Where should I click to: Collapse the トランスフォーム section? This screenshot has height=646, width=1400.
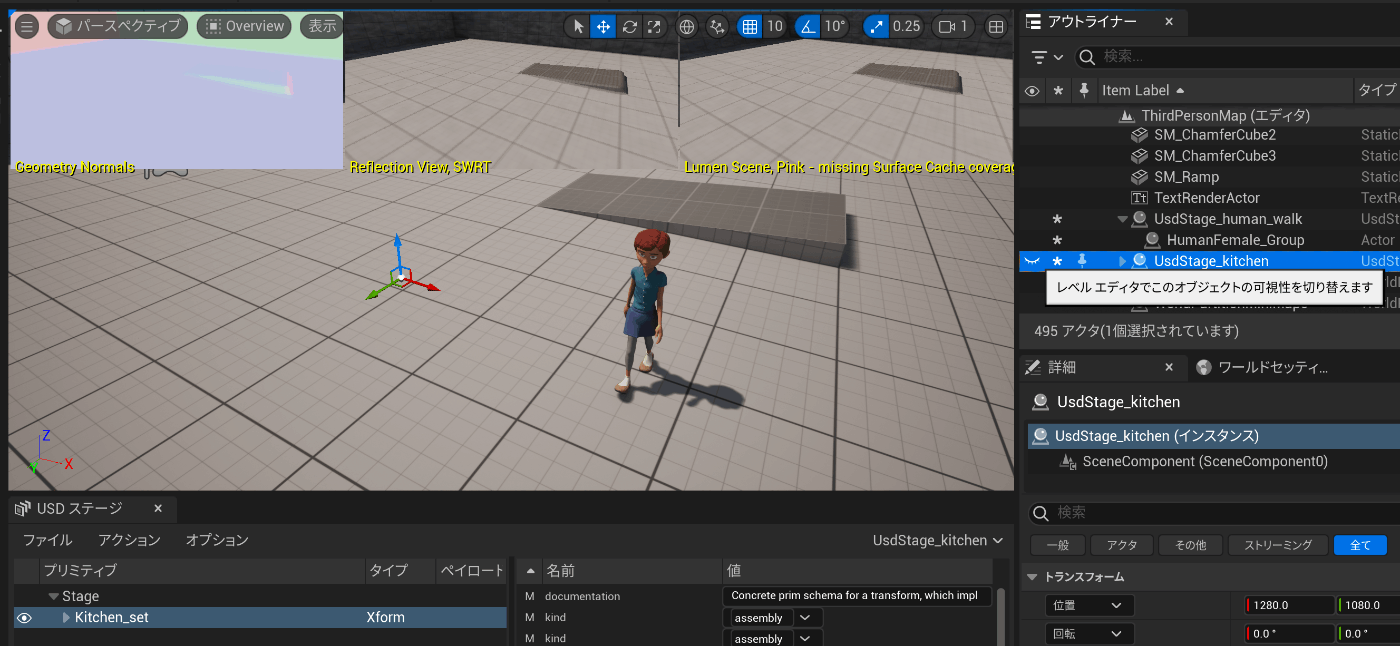tap(1033, 577)
